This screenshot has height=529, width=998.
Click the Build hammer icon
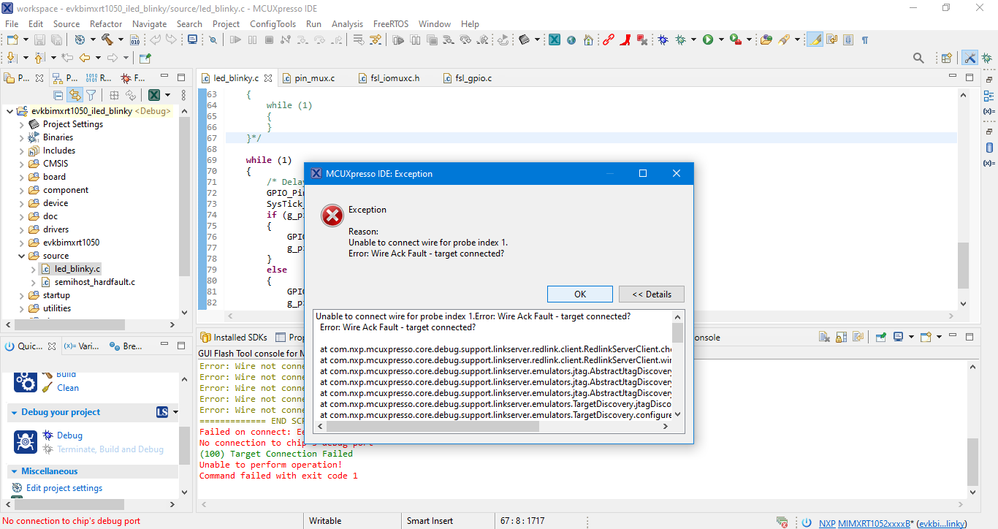(x=107, y=39)
